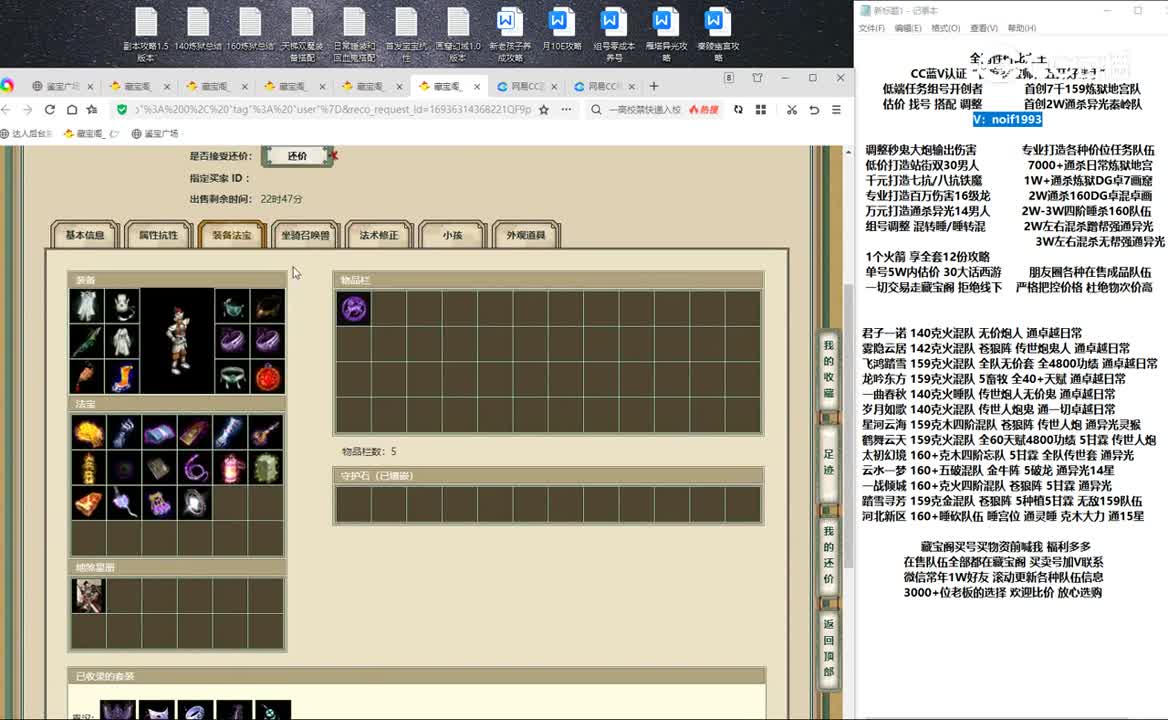Select the 140炼狱总结 desktop file
Viewport: 1168px width, 720px height.
(197, 30)
